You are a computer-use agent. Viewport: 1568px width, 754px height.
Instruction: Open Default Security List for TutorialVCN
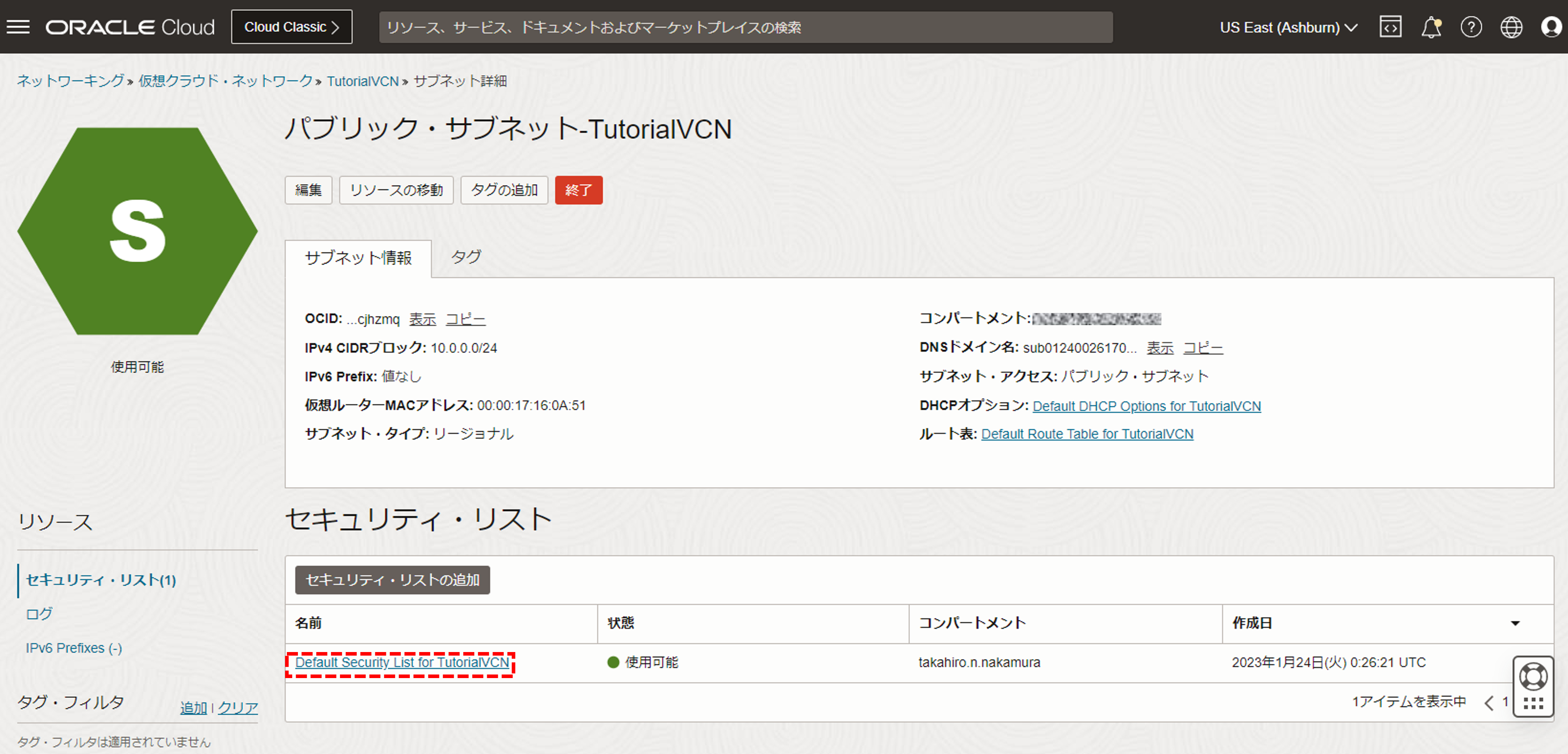point(402,663)
